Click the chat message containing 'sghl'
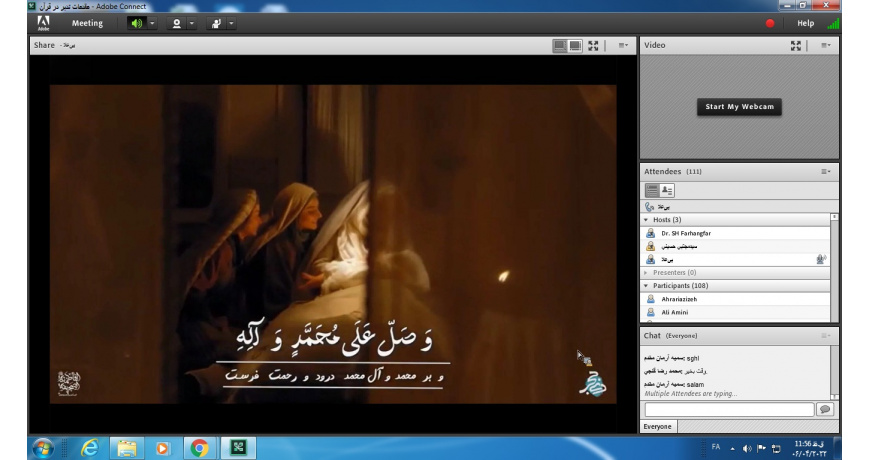870x460 pixels. click(x=671, y=358)
